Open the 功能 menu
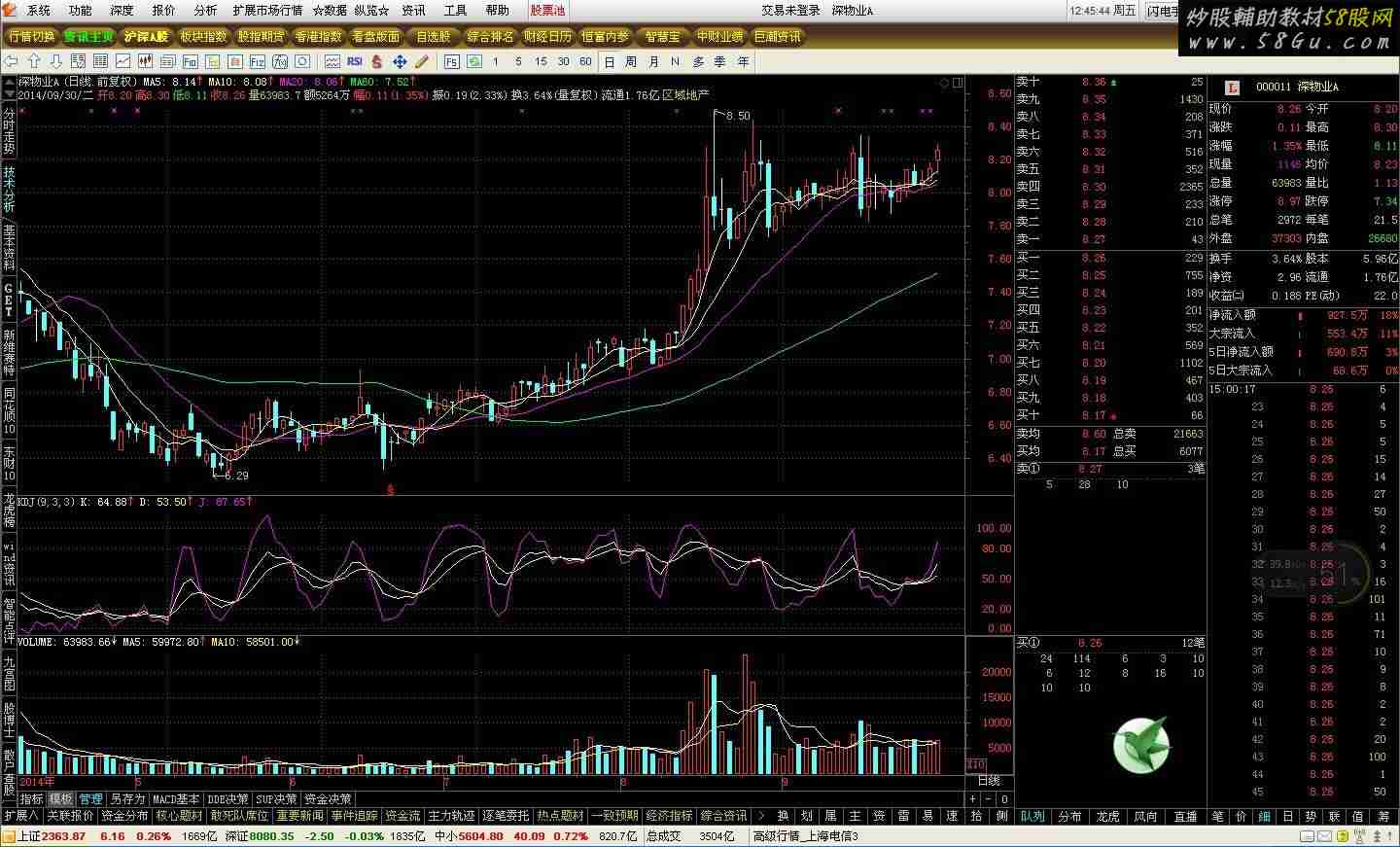 (81, 11)
